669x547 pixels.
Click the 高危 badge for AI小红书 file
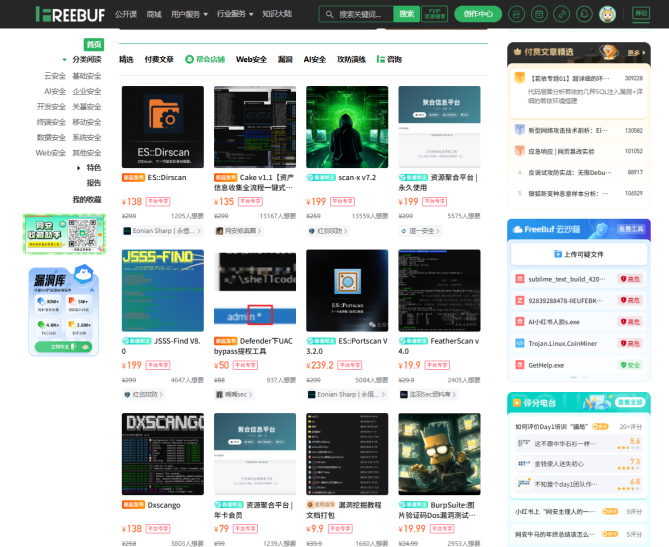pyautogui.click(x=630, y=322)
